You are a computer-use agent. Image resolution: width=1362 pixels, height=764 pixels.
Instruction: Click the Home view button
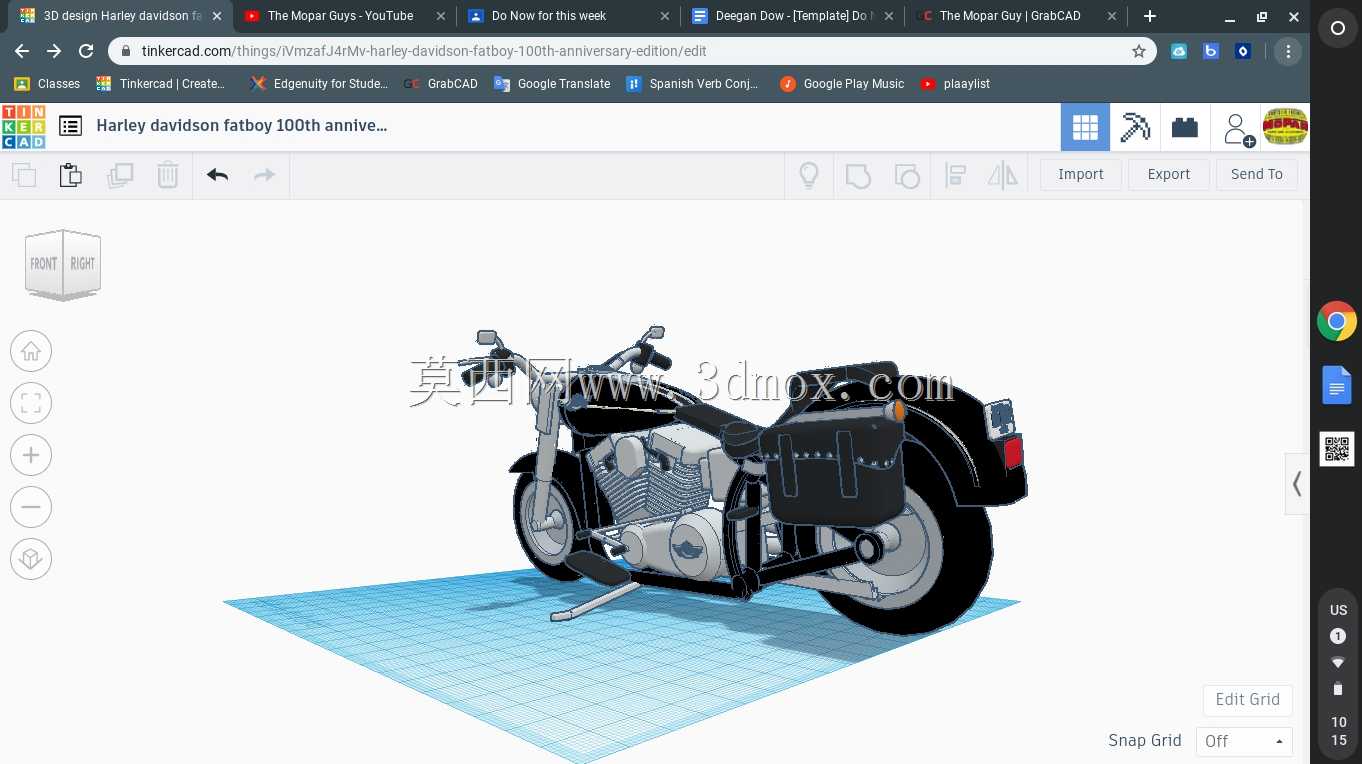31,351
